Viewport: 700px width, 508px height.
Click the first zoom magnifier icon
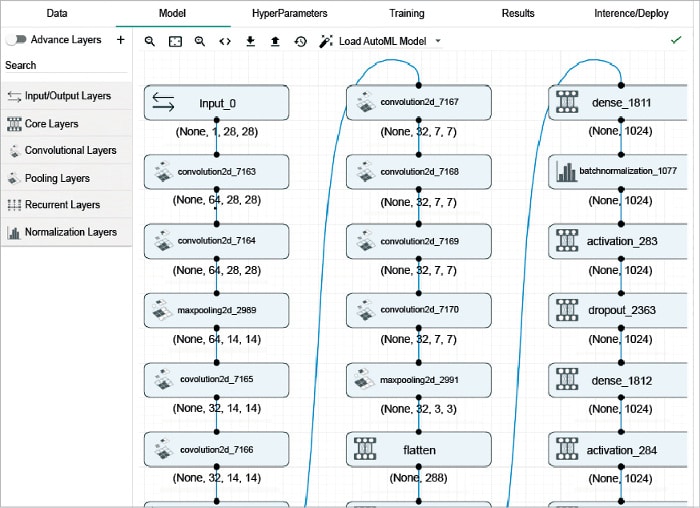150,42
